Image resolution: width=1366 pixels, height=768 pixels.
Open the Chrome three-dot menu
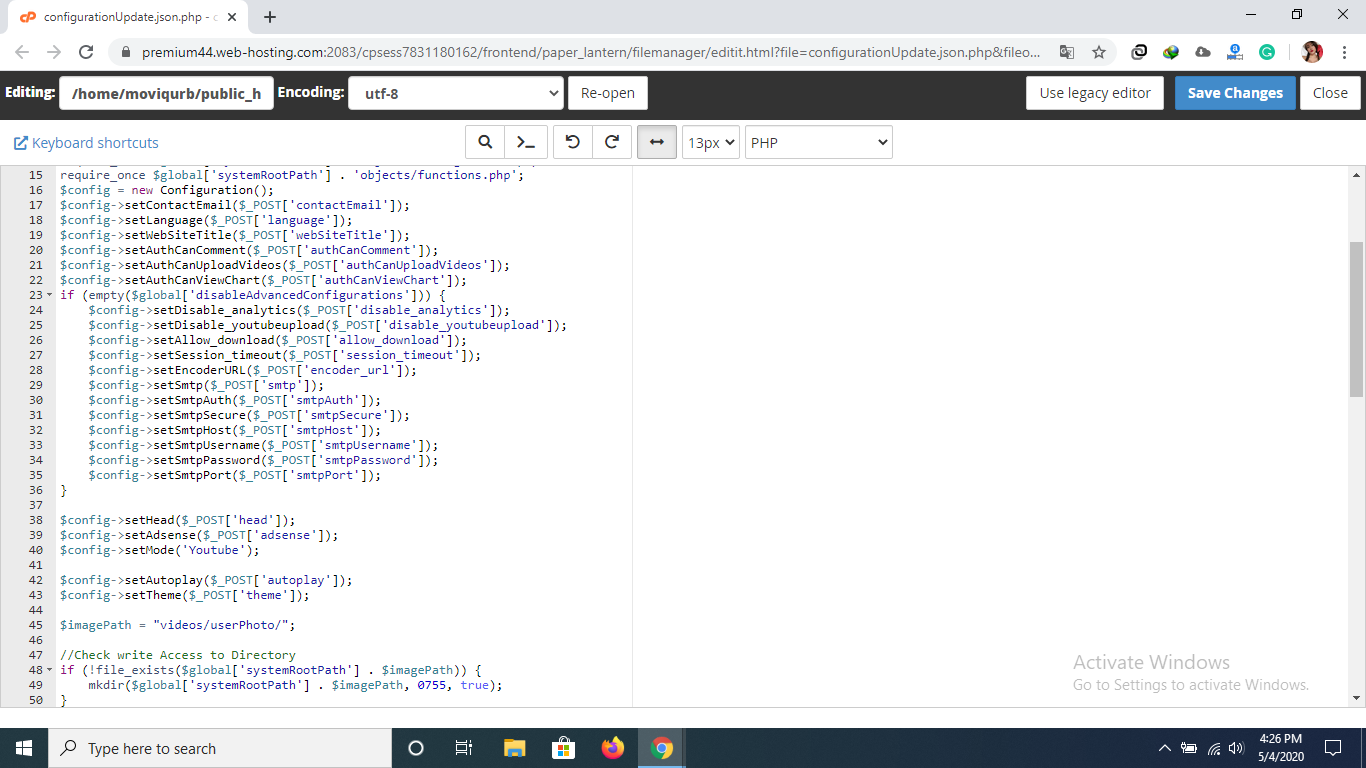click(x=1343, y=52)
